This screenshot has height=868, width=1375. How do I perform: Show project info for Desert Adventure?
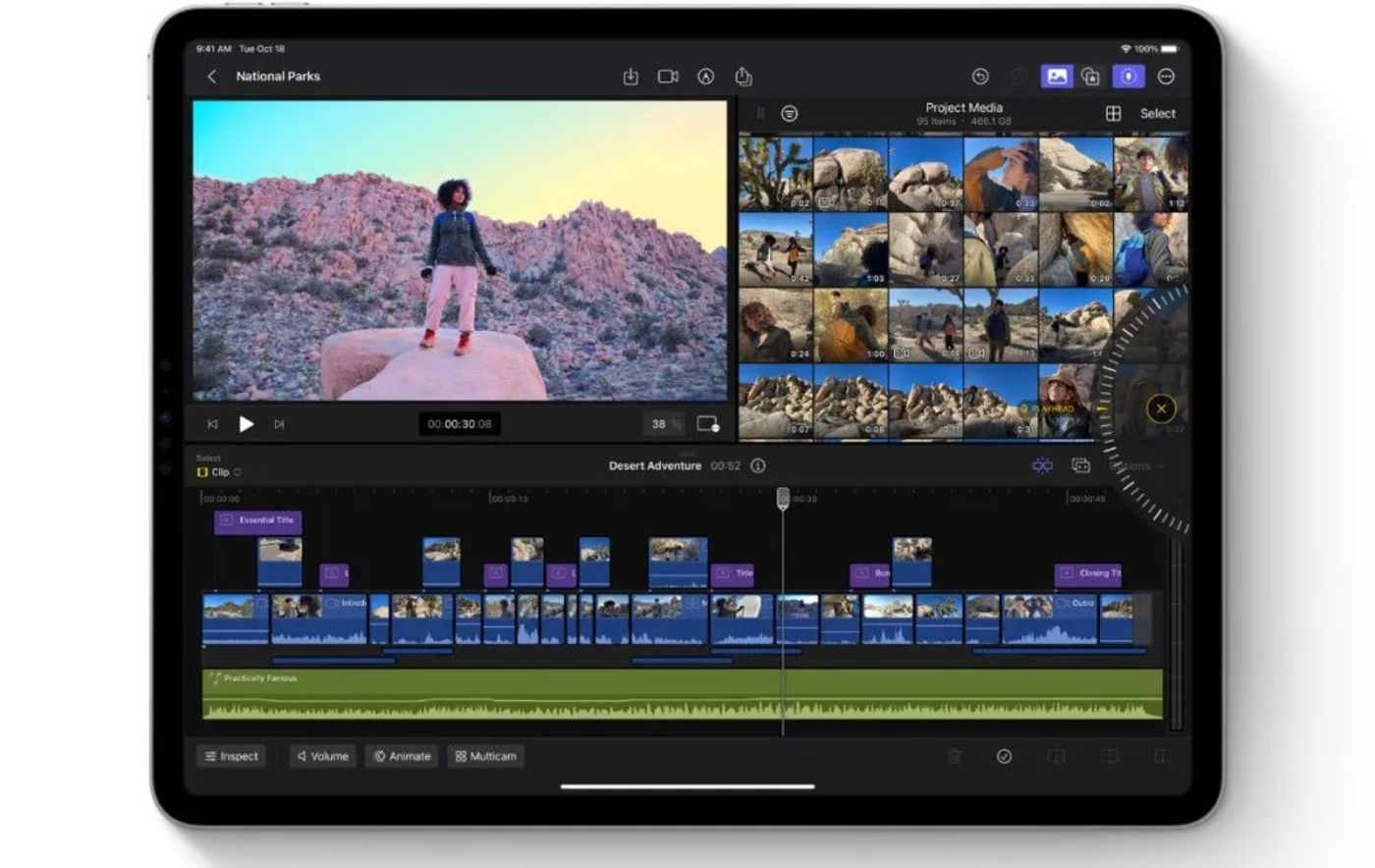758,466
